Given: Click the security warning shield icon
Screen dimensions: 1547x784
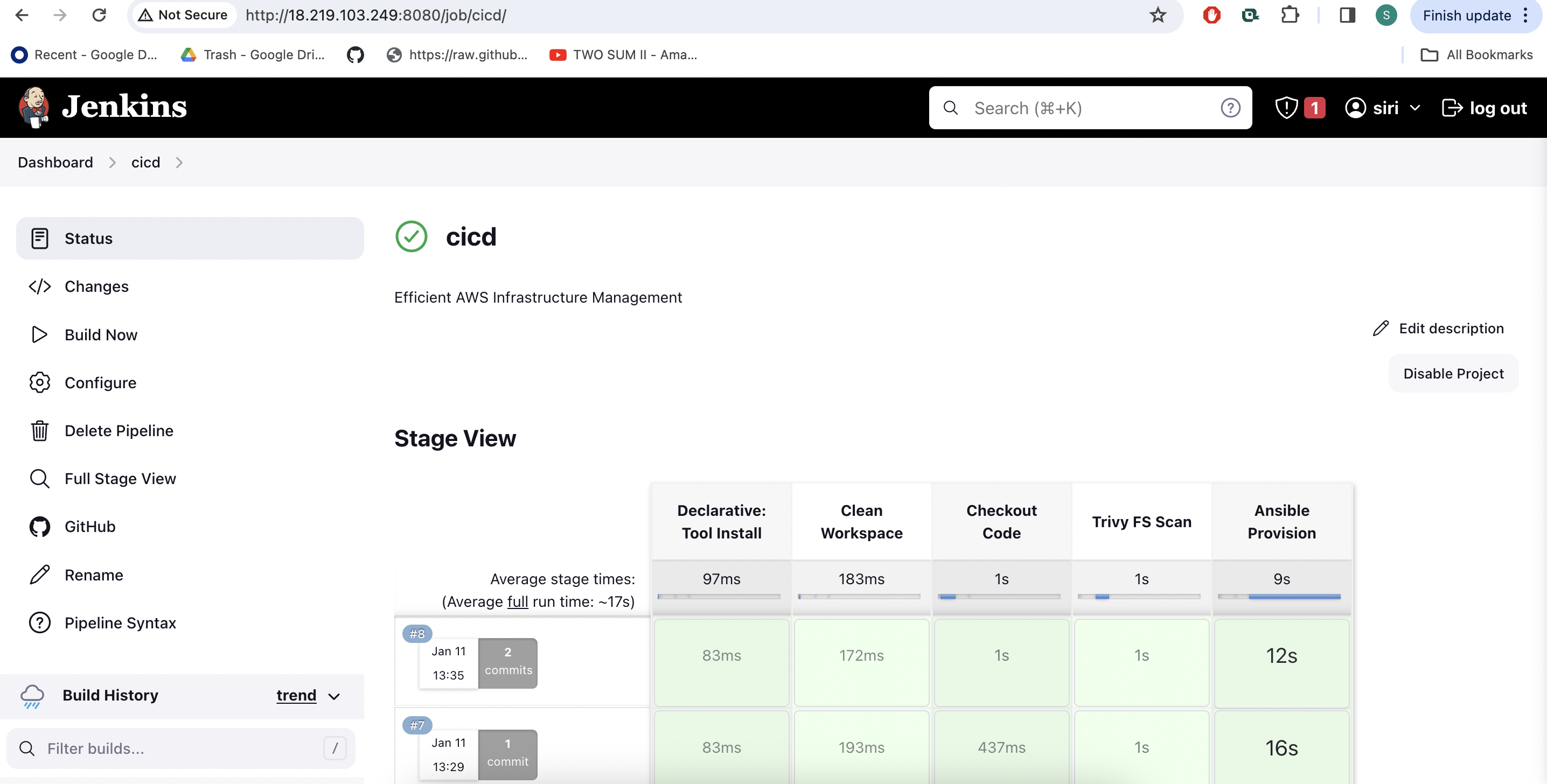Looking at the screenshot, I should tap(1286, 108).
